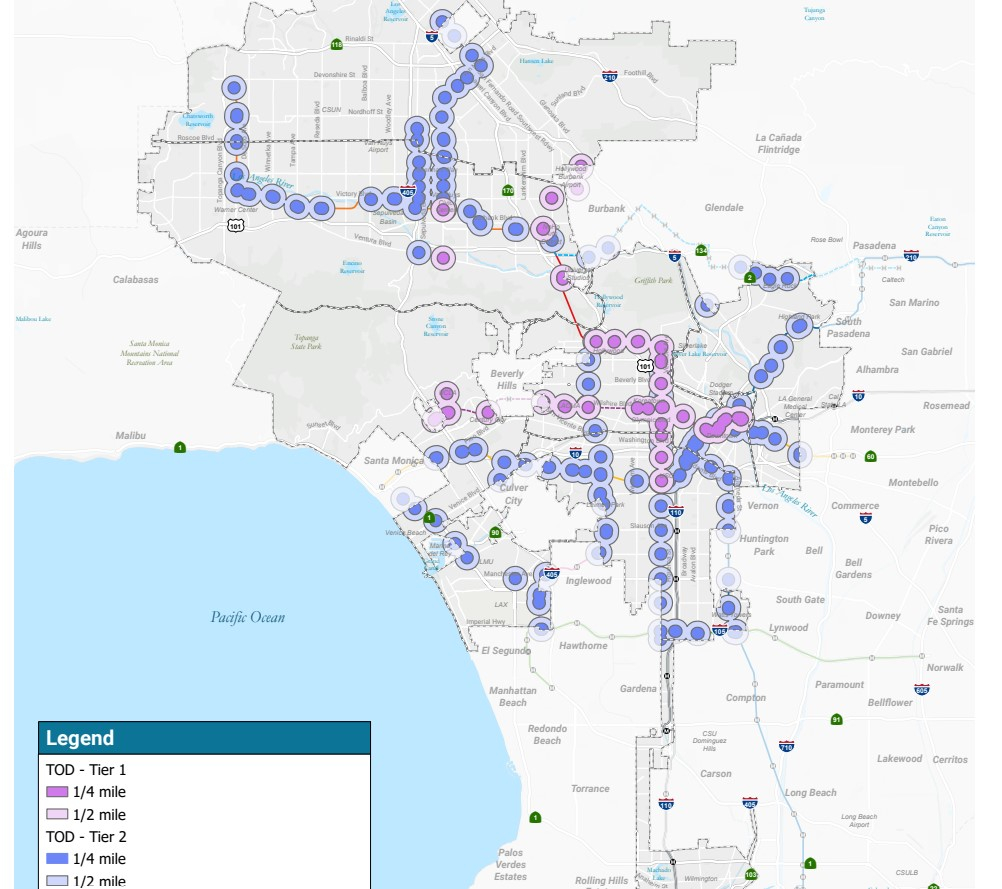Click the Interstate 710 highway shield
The image size is (1002, 889).
click(785, 746)
